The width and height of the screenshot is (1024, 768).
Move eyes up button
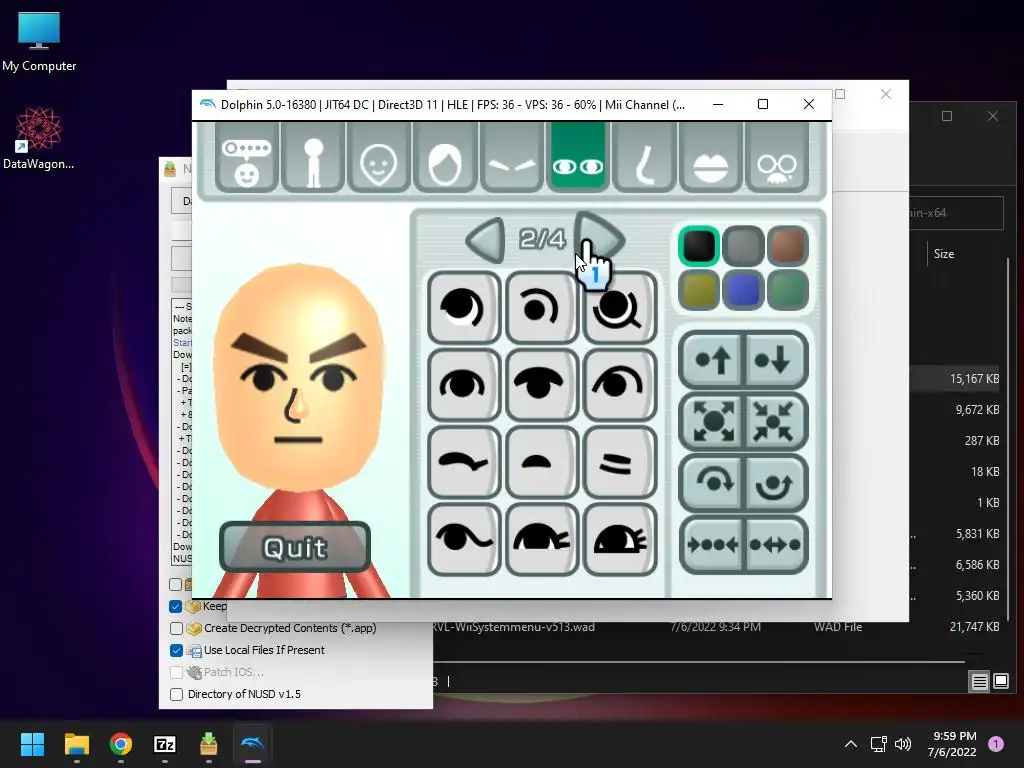point(712,360)
